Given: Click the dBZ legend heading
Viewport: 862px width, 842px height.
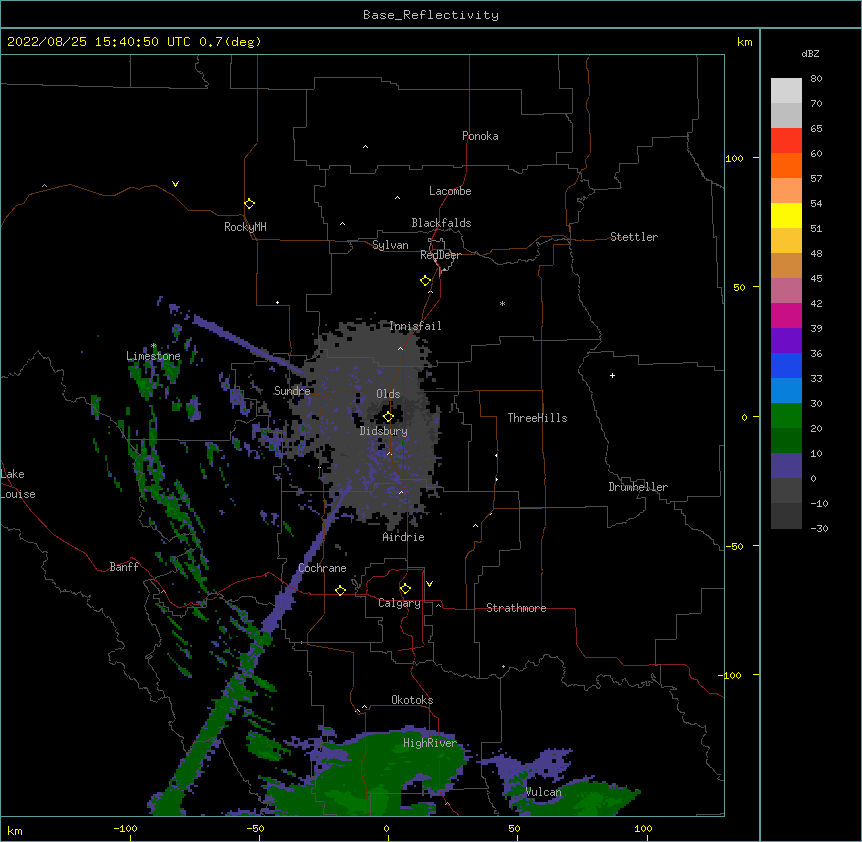Looking at the screenshot, I should coord(810,53).
